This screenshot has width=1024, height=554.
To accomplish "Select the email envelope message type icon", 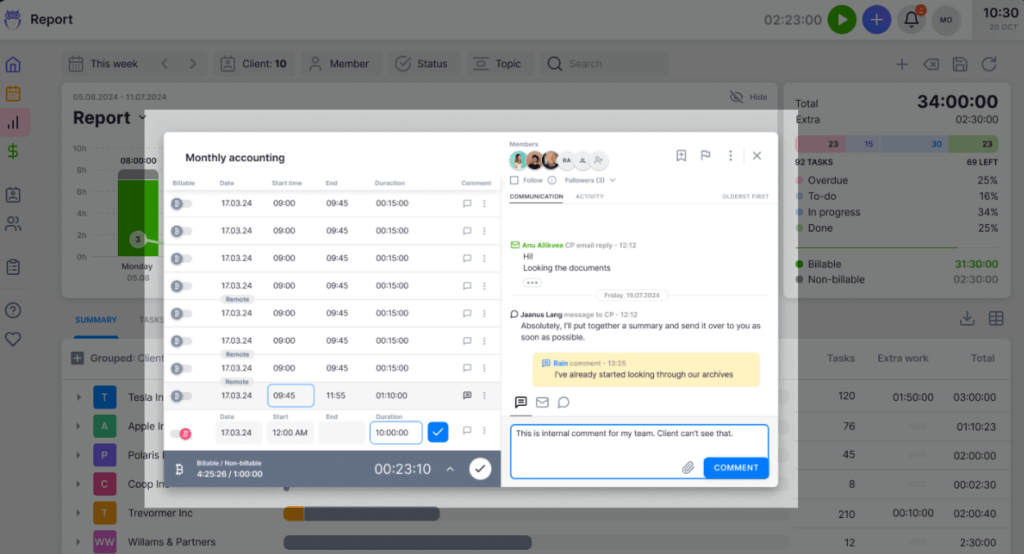I will pyautogui.click(x=542, y=402).
